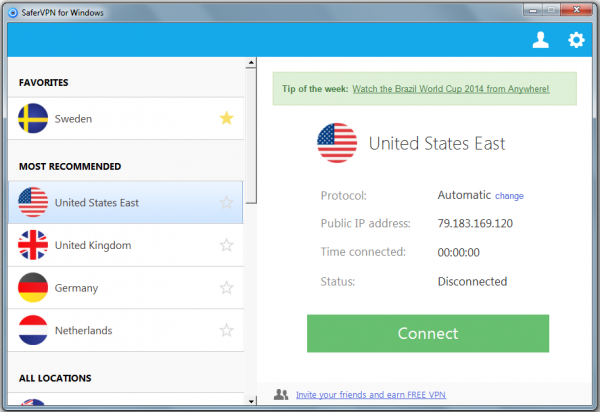Select the Germany location
The image size is (600, 412).
click(x=126, y=287)
